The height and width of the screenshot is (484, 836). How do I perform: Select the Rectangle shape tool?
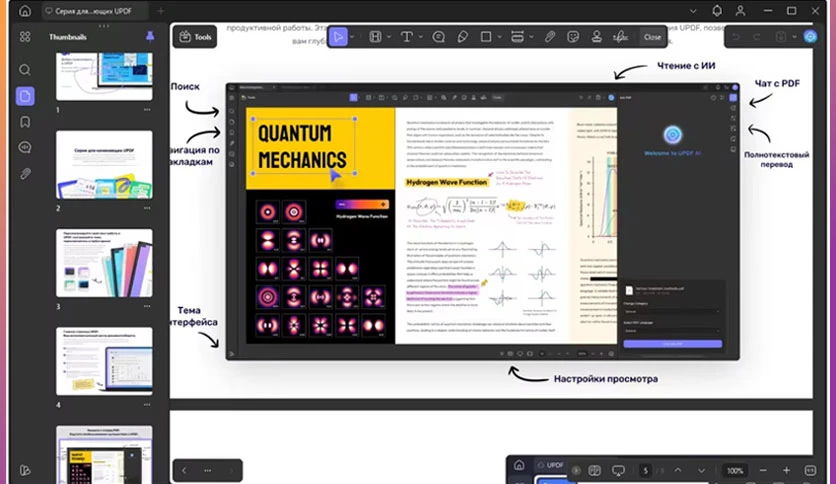click(486, 37)
